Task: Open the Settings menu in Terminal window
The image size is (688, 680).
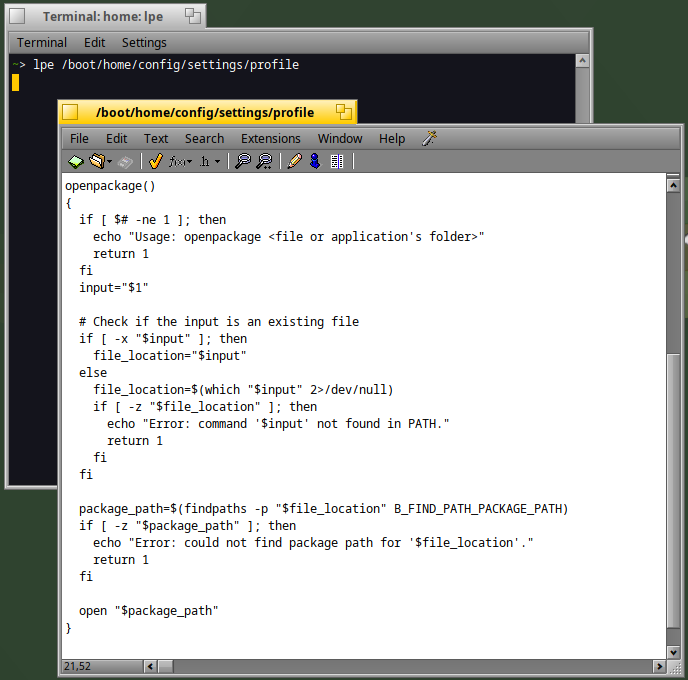Action: 144,43
